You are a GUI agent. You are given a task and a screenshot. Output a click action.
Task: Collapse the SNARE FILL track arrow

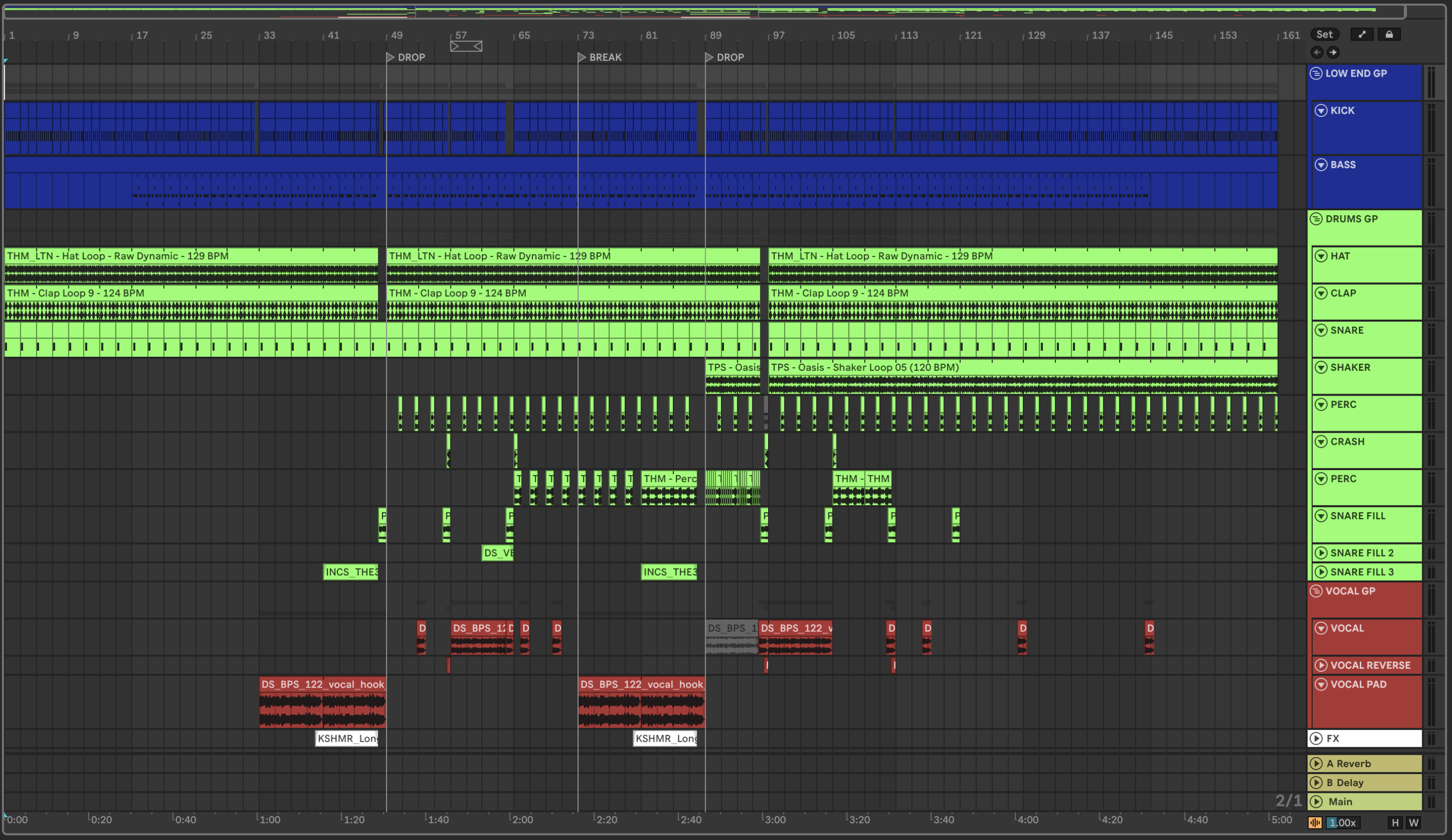[x=1321, y=516]
